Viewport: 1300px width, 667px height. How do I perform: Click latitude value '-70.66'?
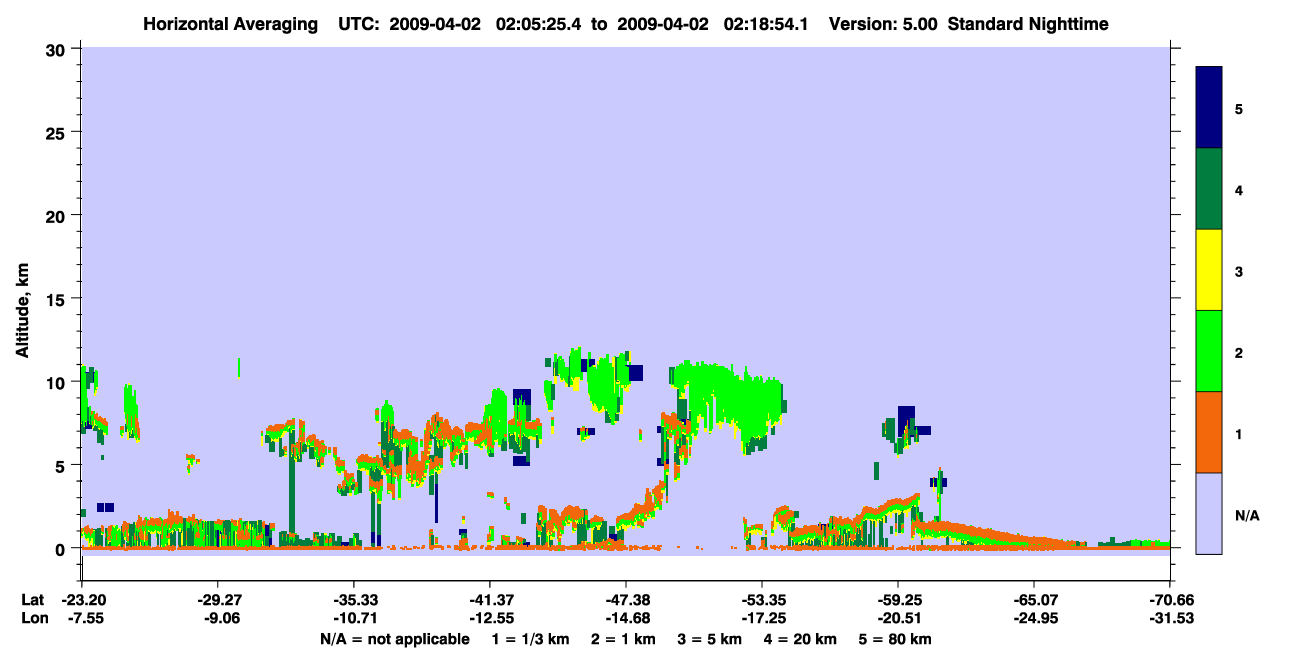(x=1170, y=600)
